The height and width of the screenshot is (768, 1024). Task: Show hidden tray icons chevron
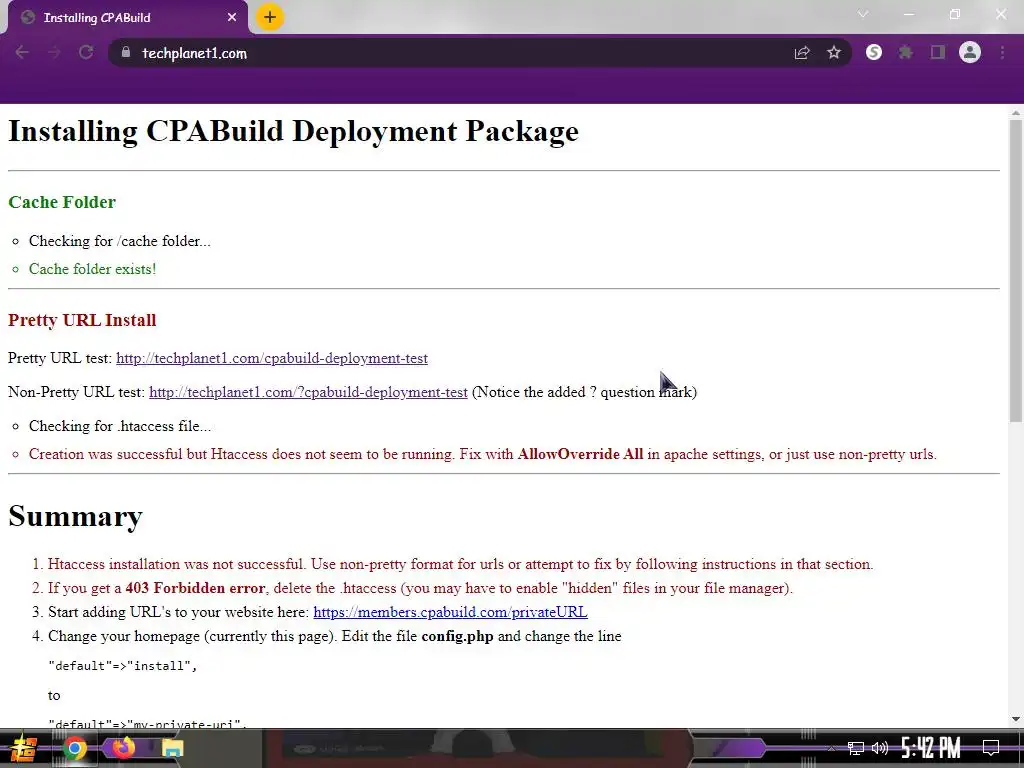[831, 748]
